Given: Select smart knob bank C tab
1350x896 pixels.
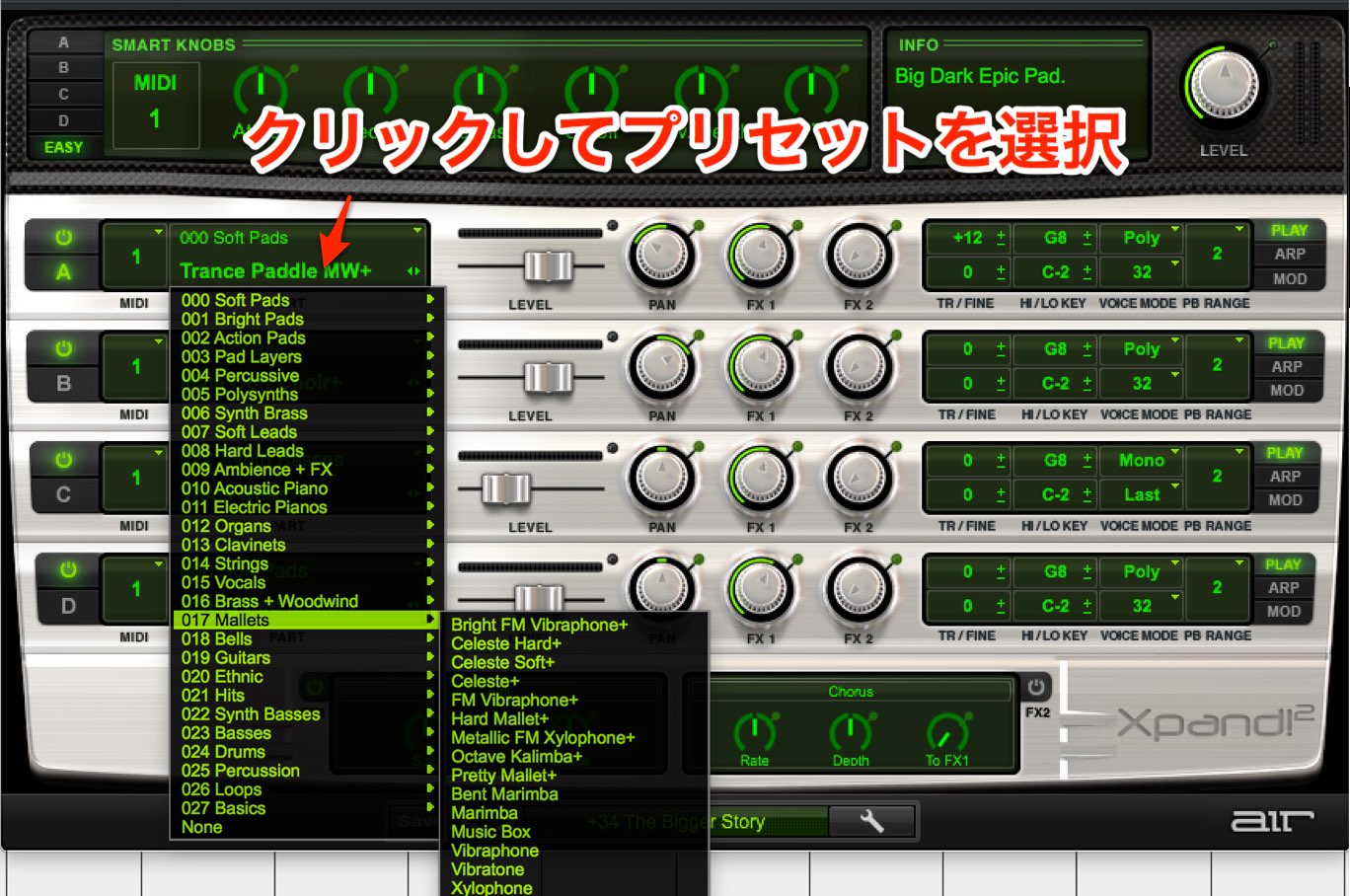Looking at the screenshot, I should 64,95.
